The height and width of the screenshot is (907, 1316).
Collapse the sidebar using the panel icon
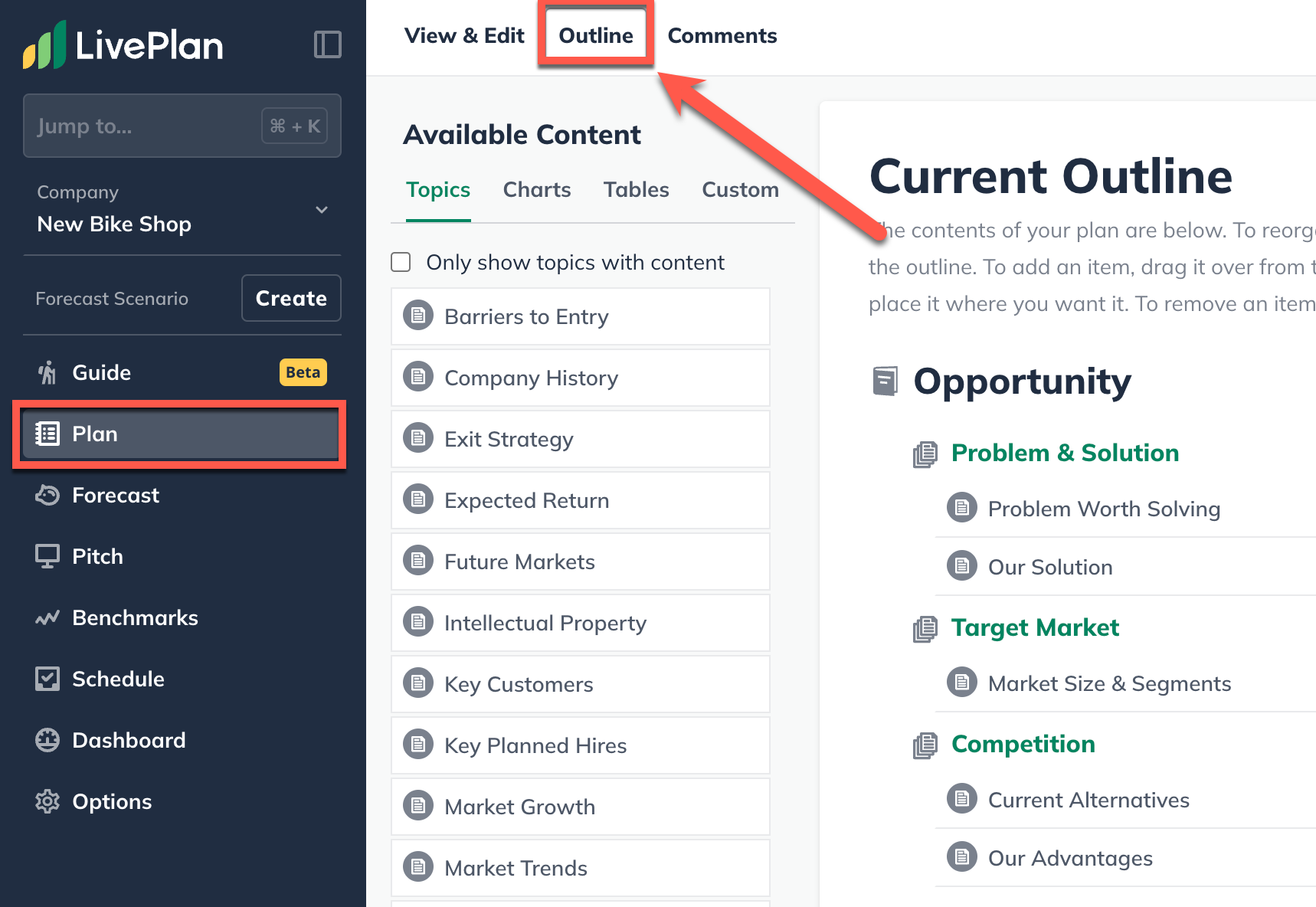pos(327,44)
